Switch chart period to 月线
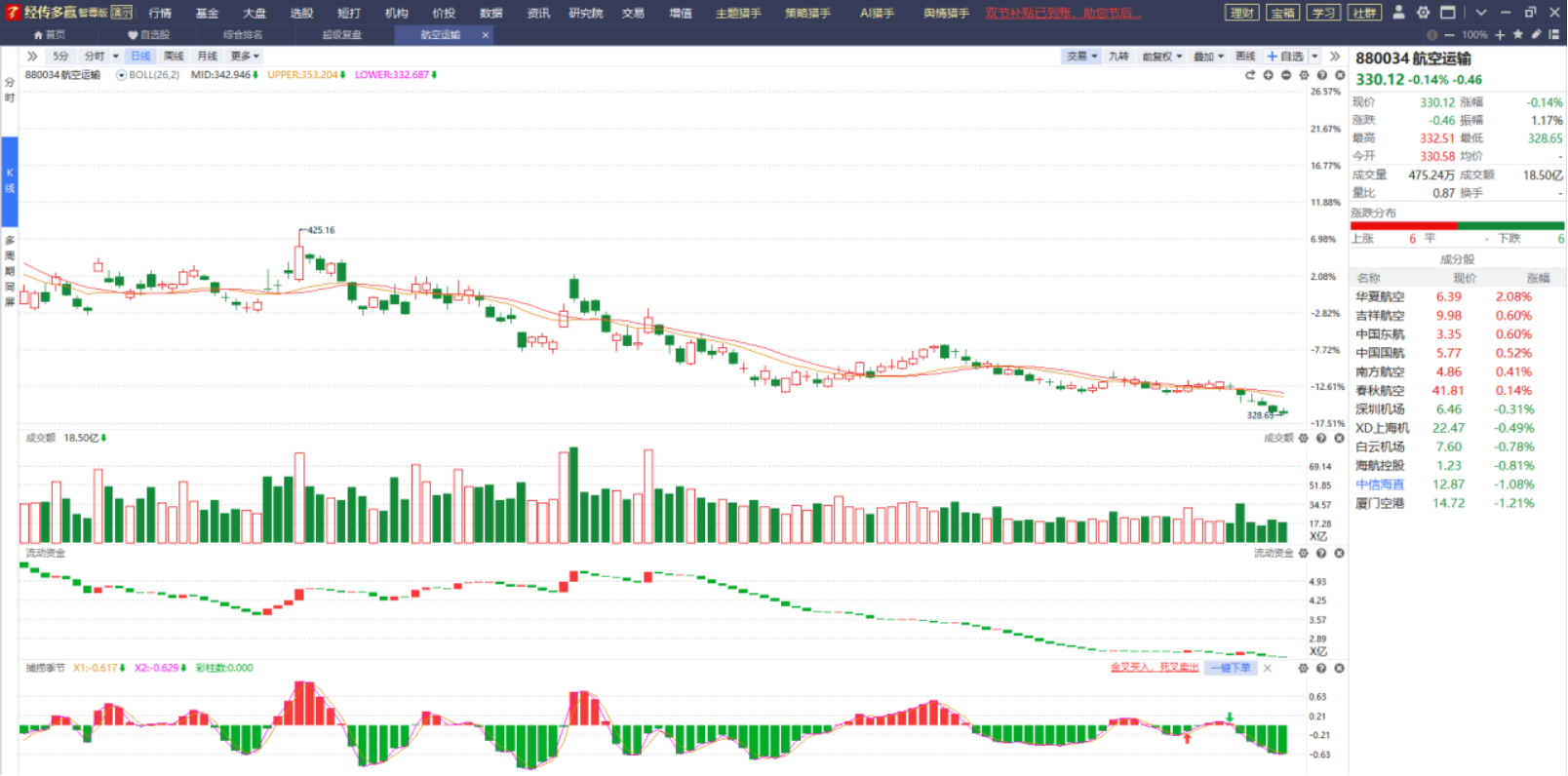 (x=207, y=57)
